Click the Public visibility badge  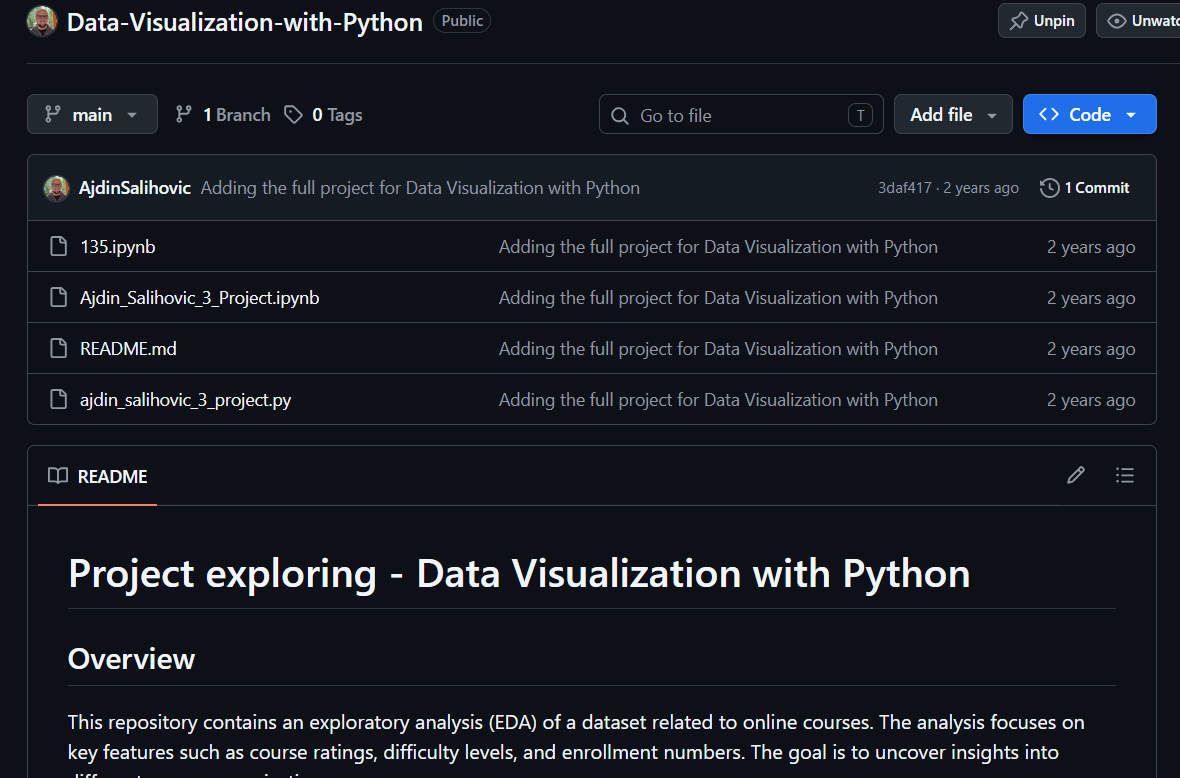(x=461, y=21)
